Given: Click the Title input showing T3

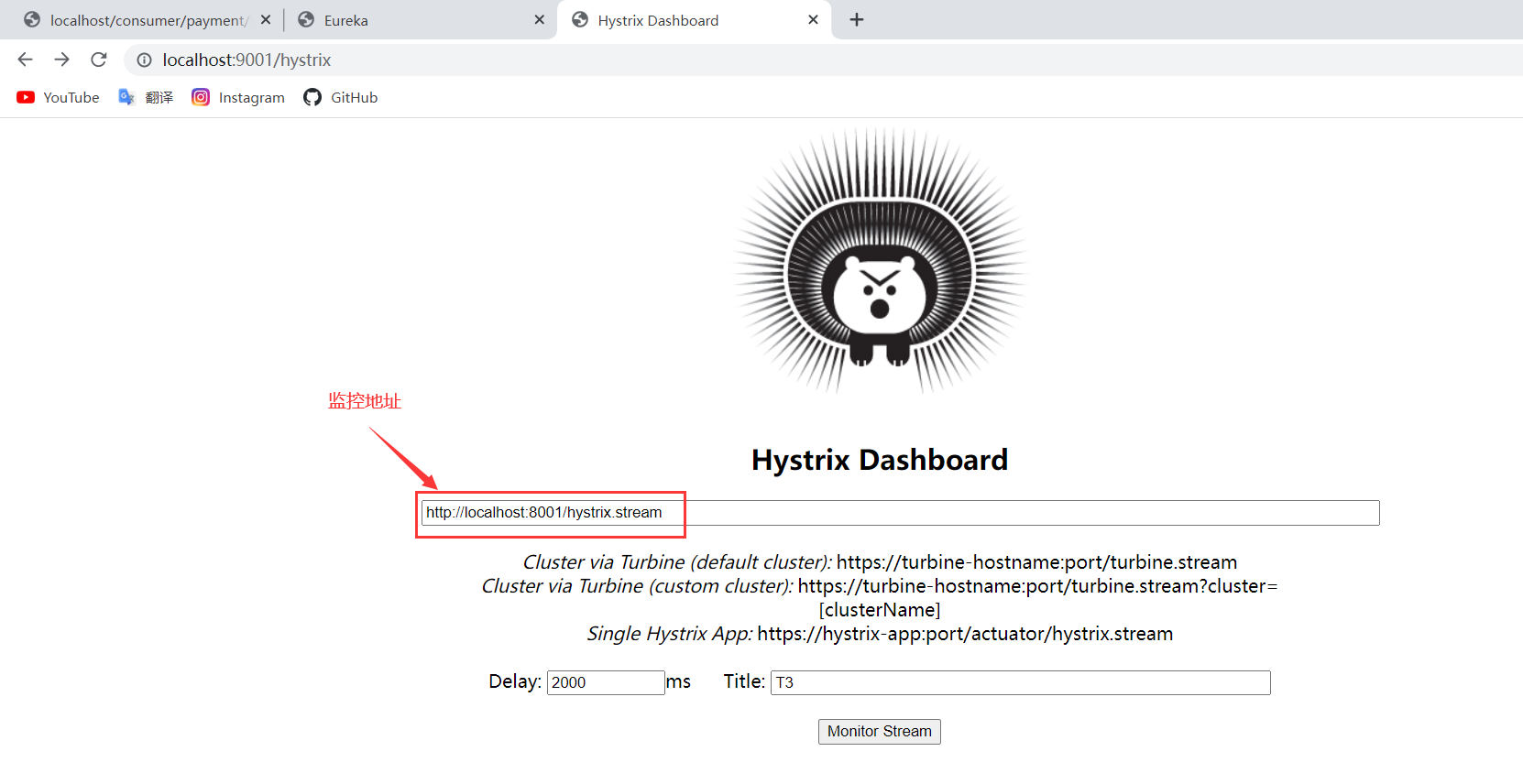Looking at the screenshot, I should pos(1021,682).
